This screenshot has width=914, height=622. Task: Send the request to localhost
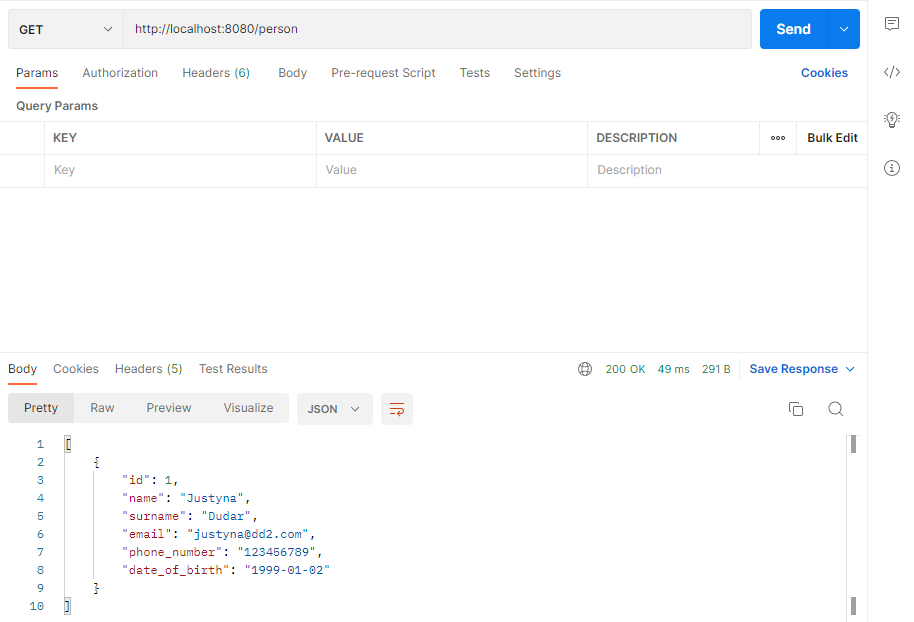(793, 28)
